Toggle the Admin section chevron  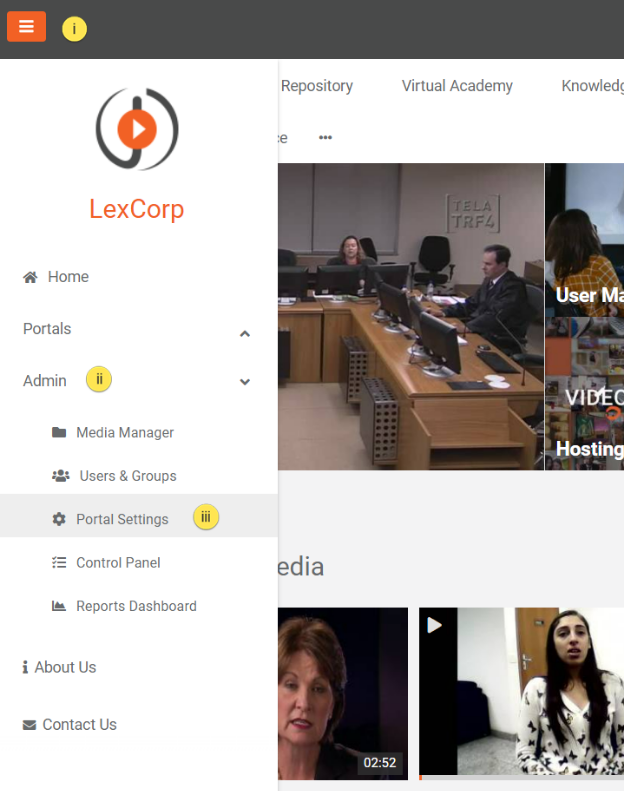(x=245, y=381)
